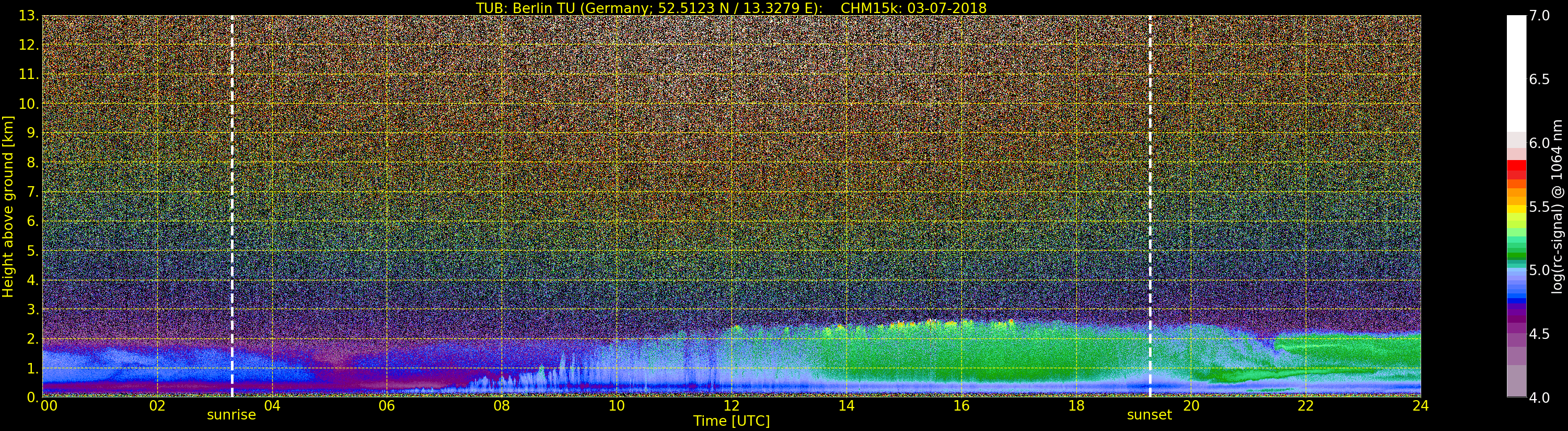Click the 'Height above ground [km]' axis label
This screenshot has width=1568, height=431.
8,206
